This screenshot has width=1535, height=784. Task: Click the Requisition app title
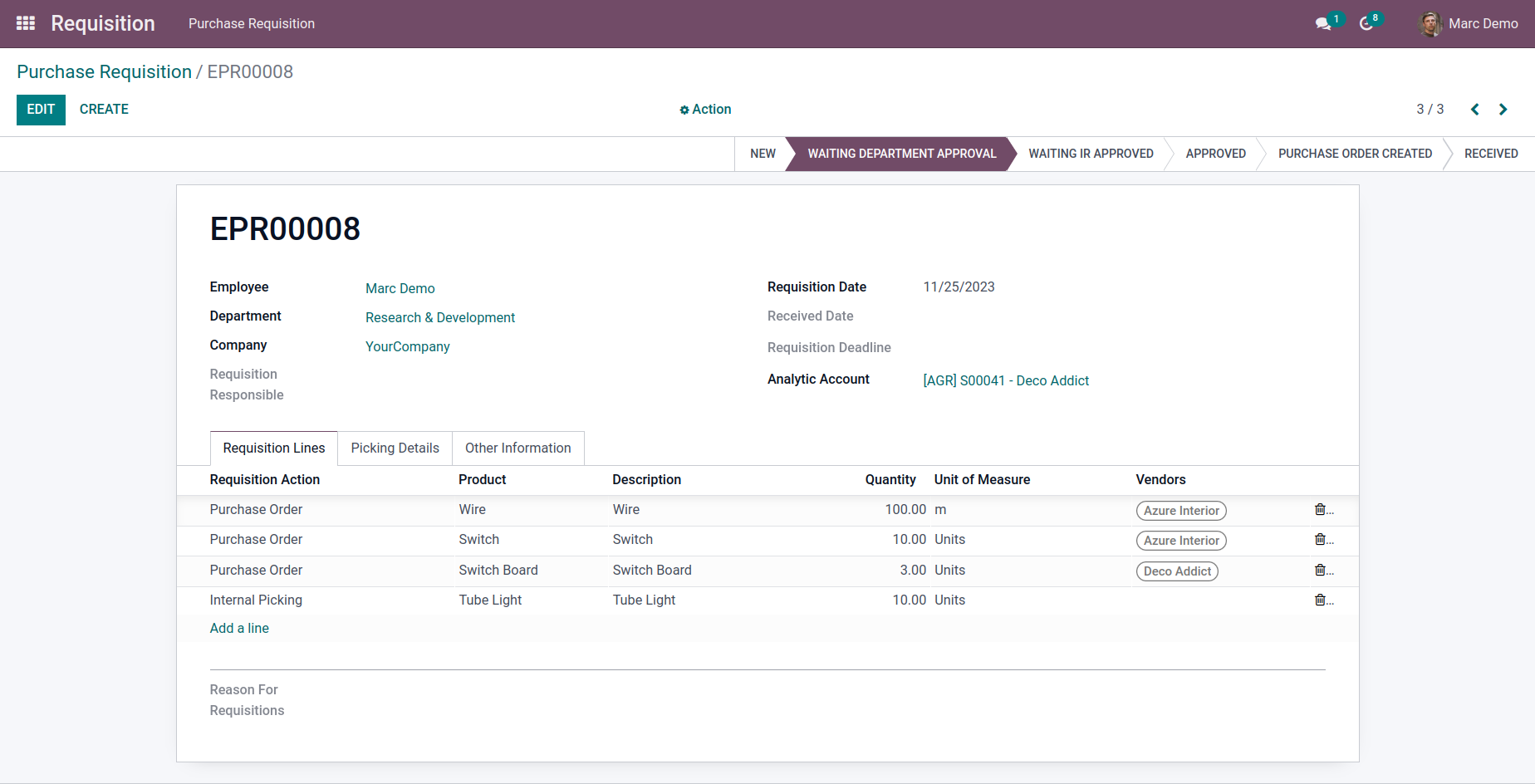pos(103,23)
